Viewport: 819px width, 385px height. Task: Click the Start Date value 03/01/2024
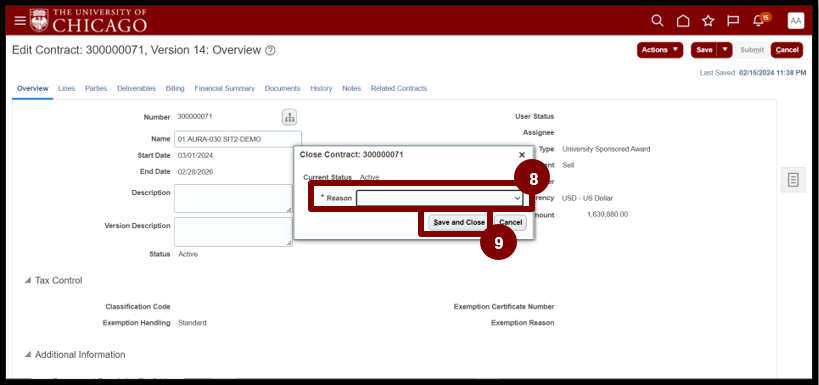pos(195,156)
